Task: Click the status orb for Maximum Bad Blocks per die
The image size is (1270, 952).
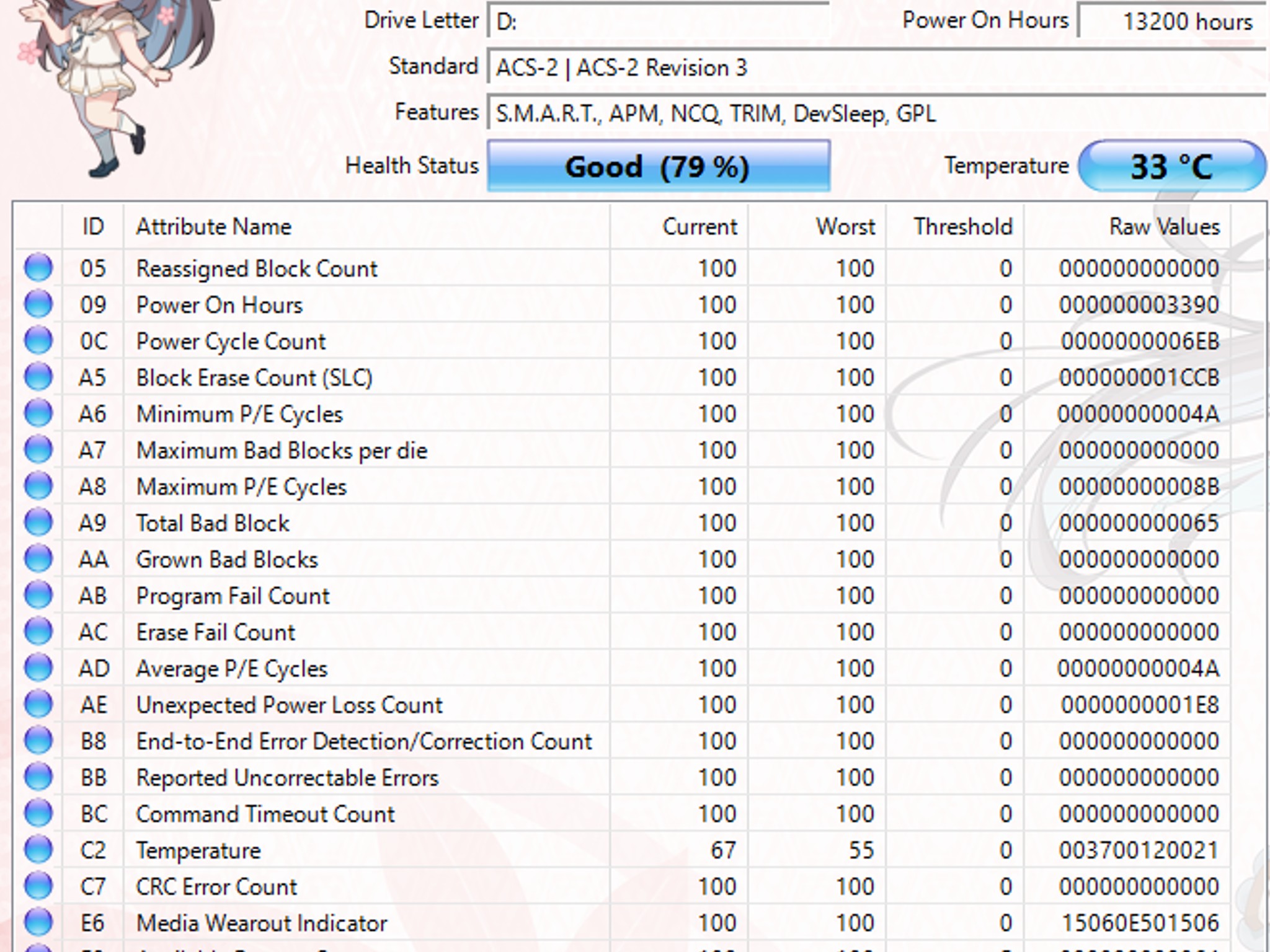Action: tap(38, 450)
